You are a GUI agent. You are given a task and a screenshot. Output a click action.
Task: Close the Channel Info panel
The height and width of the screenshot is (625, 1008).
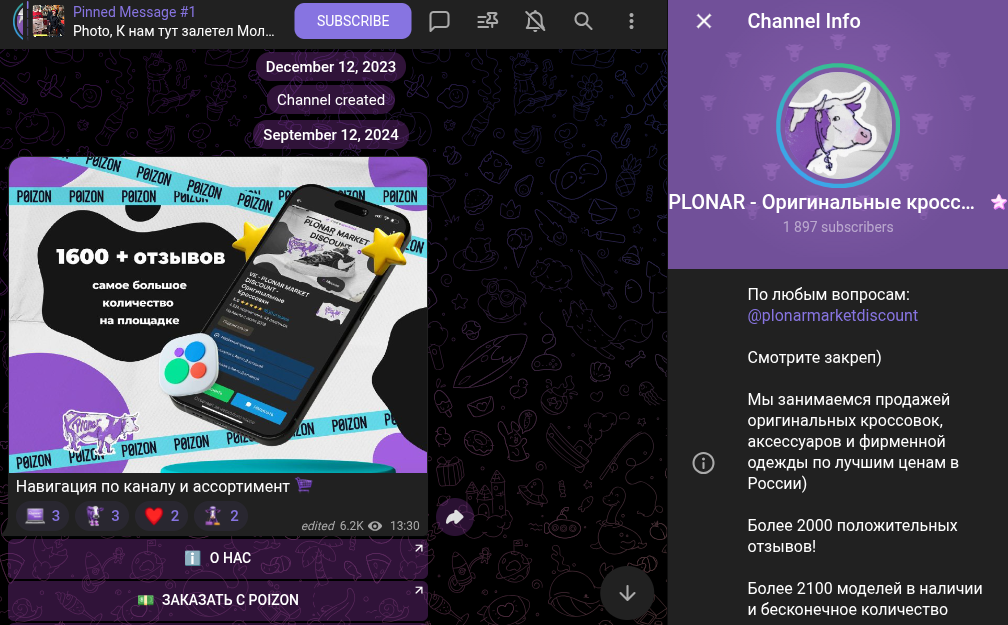pos(704,21)
